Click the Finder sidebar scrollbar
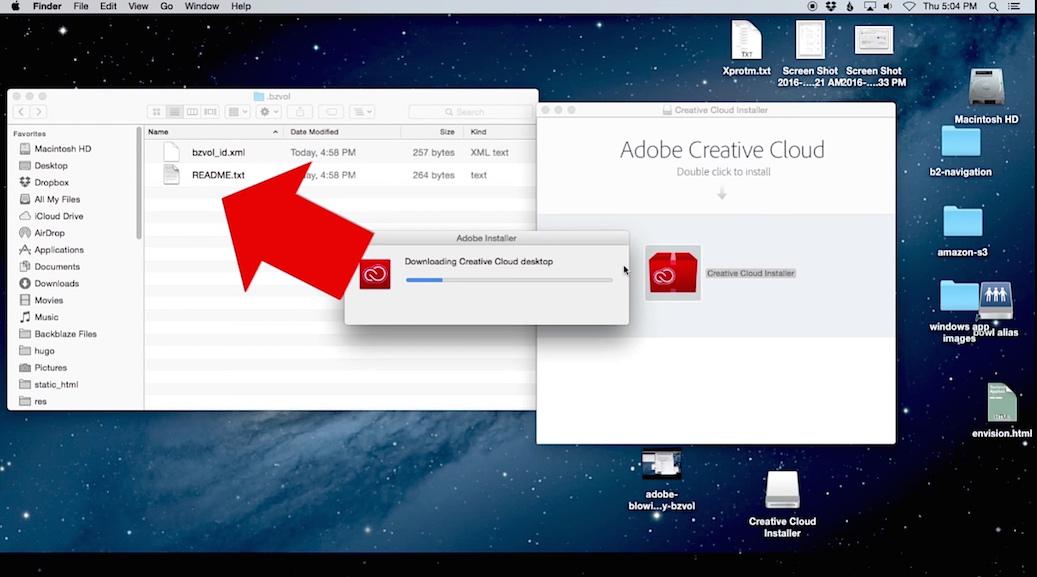1037x577 pixels. (139, 183)
